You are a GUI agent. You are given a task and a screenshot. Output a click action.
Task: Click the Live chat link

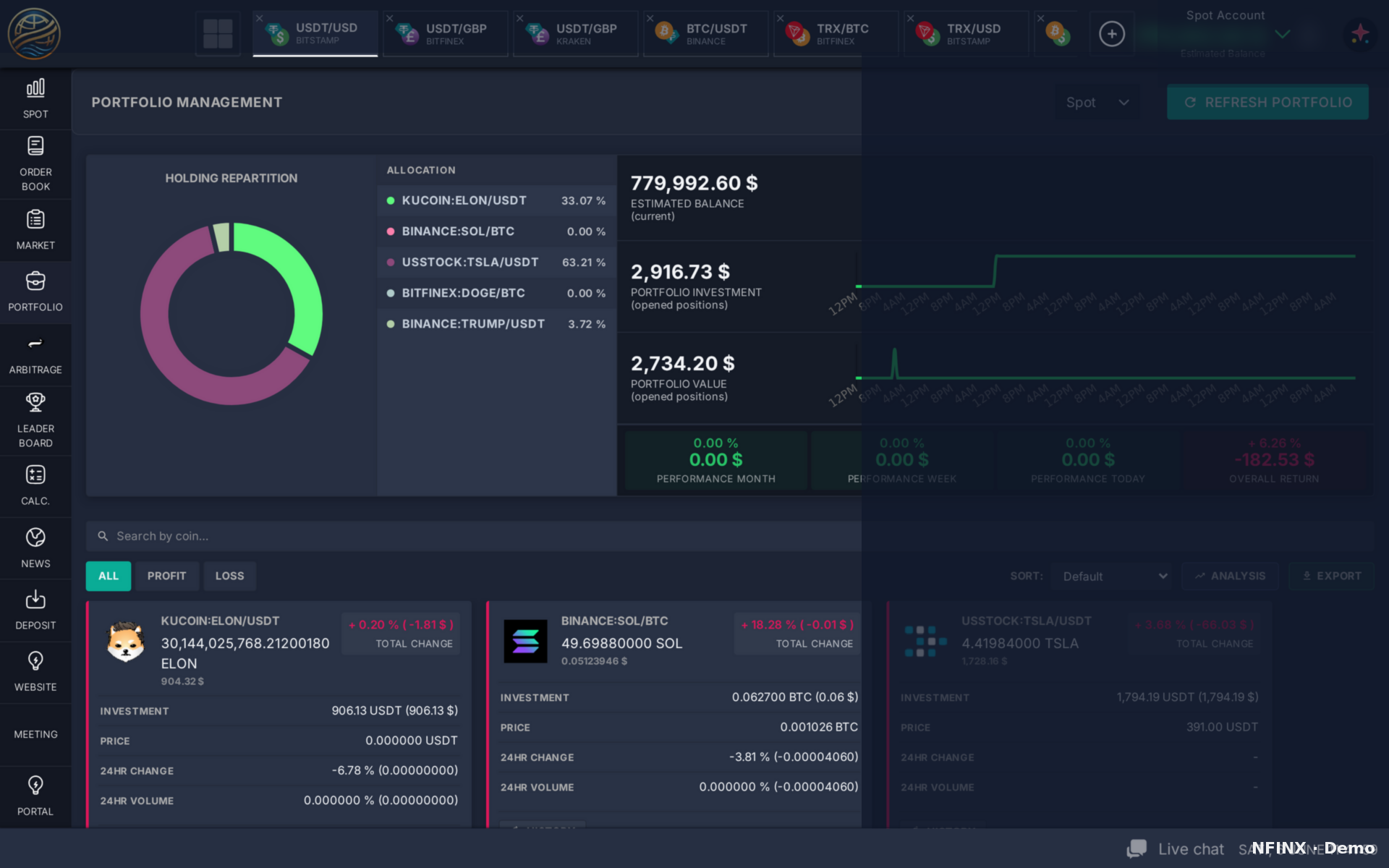coord(1191,849)
